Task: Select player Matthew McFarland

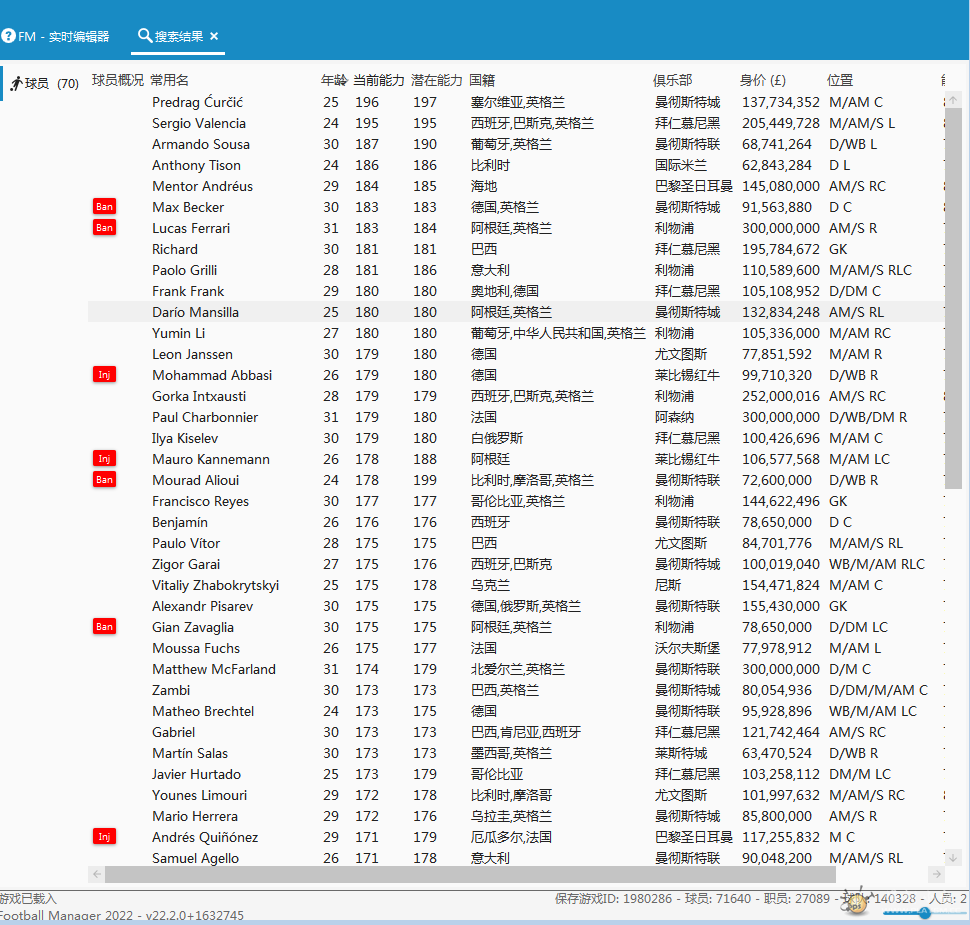Action: coord(214,670)
